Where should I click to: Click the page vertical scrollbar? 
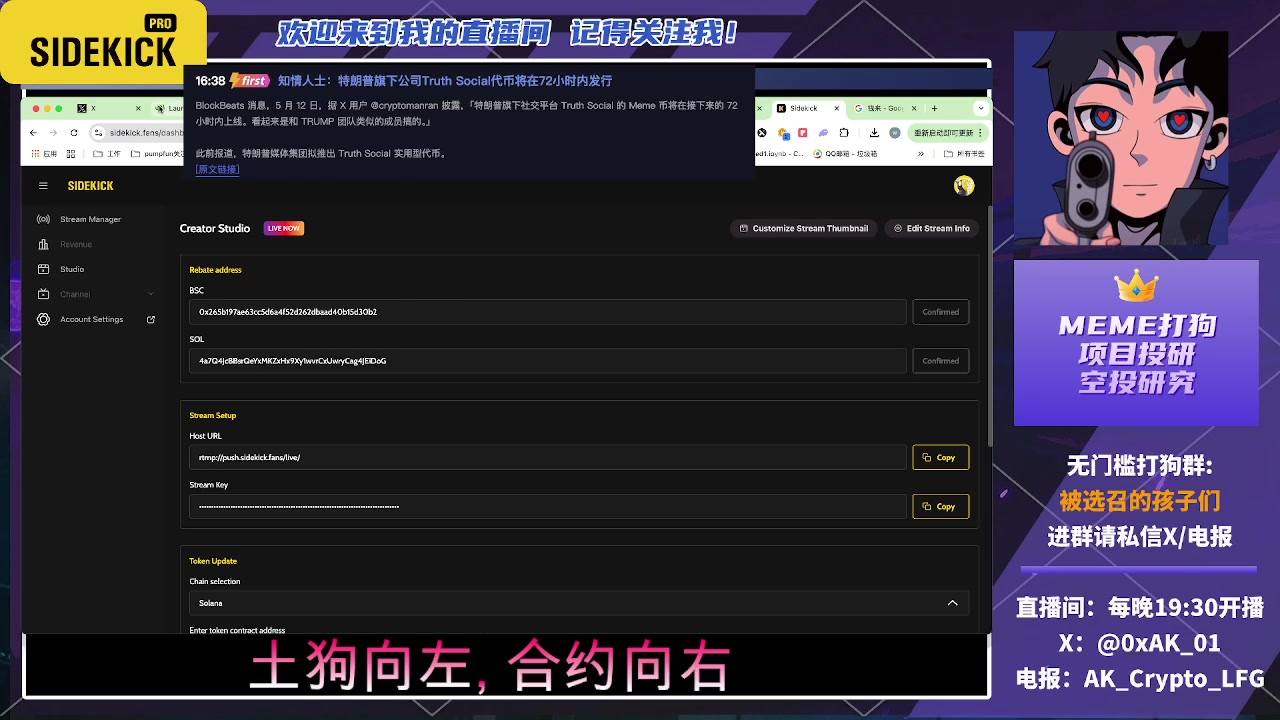pos(990,325)
